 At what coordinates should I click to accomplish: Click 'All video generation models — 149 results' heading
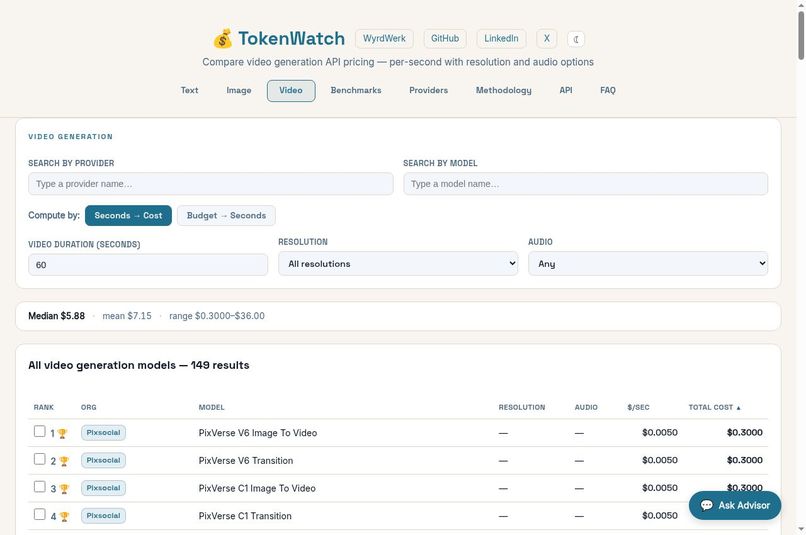(x=139, y=365)
